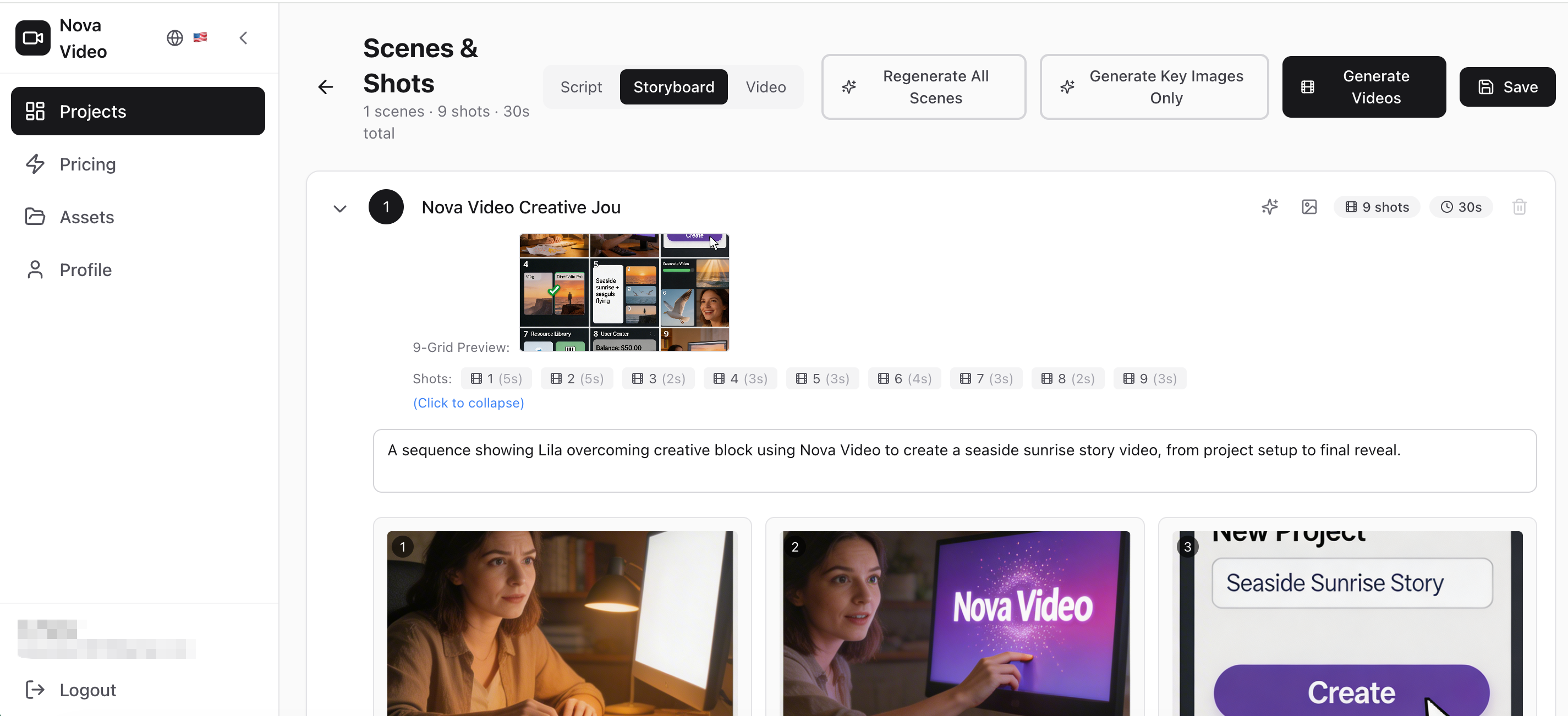This screenshot has height=716, width=1568.
Task: Collapse shots via Click to collapse link
Action: click(468, 403)
